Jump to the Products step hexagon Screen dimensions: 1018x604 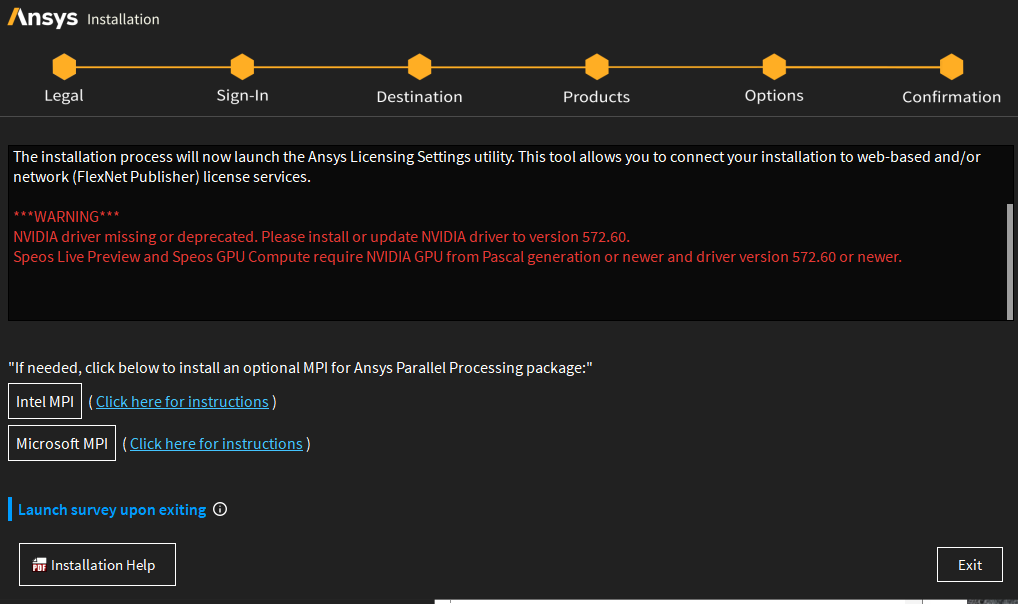(x=596, y=67)
